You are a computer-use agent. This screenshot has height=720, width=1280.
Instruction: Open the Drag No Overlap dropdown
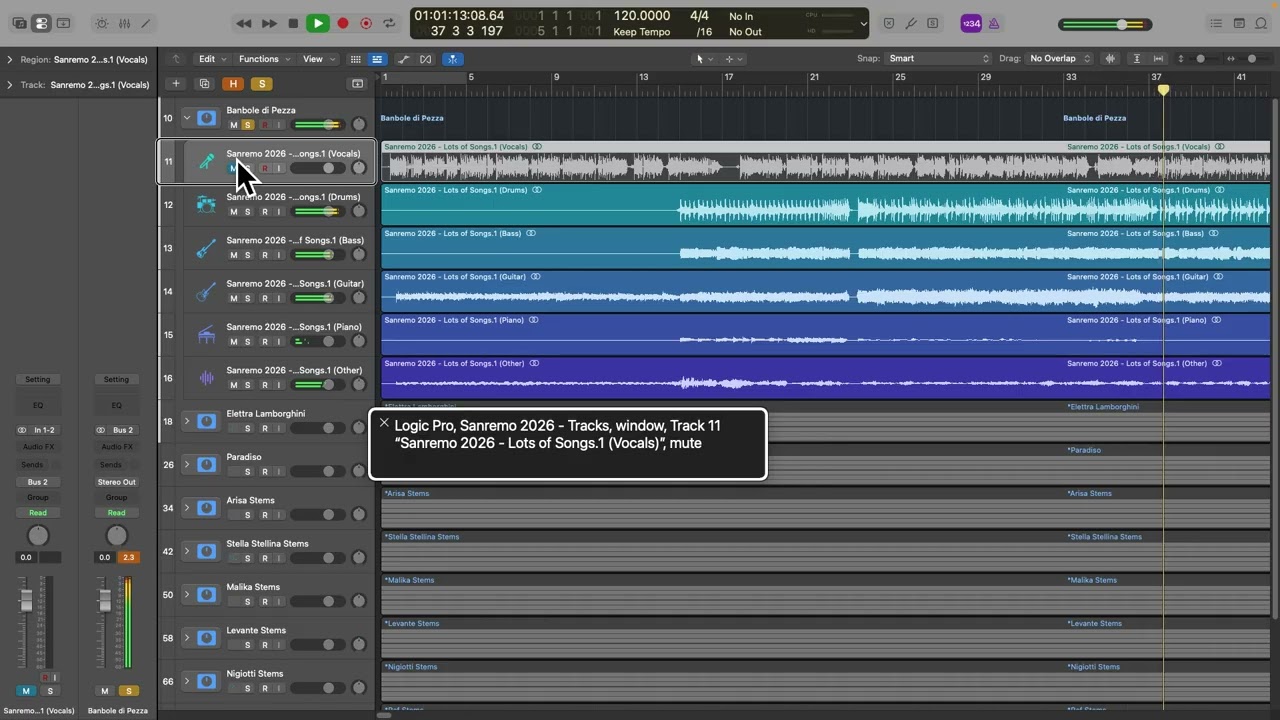point(1060,59)
